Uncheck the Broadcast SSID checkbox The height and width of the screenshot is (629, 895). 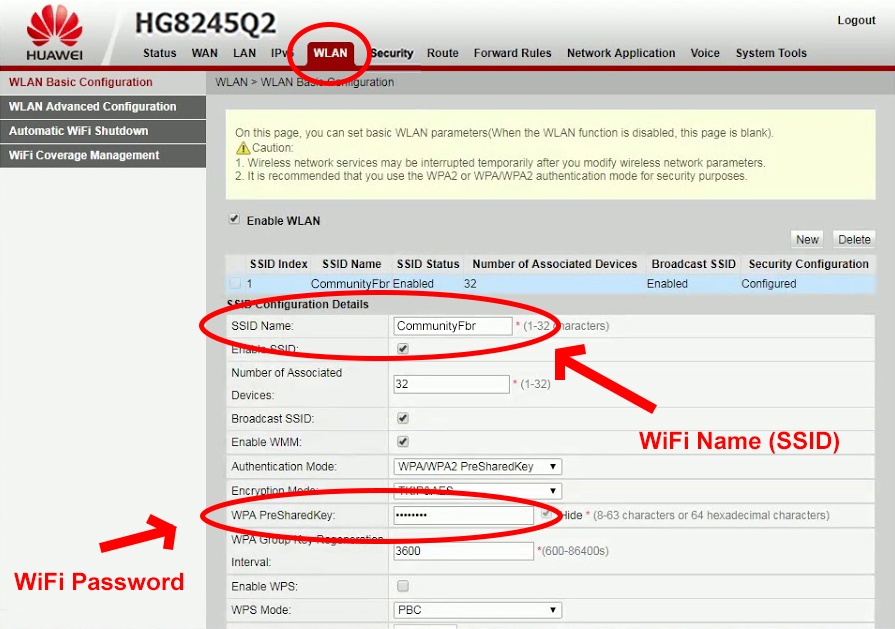tap(403, 418)
